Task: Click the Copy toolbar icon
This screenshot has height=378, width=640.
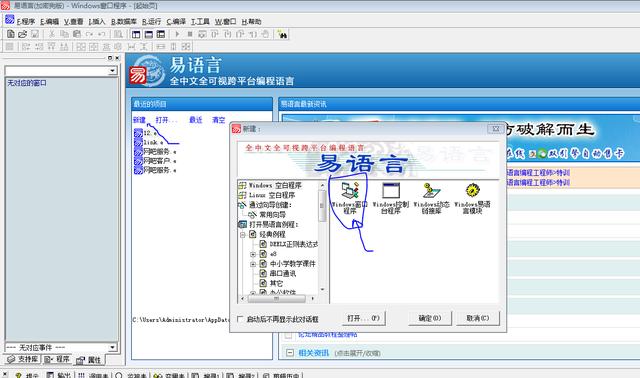Action: point(64,34)
